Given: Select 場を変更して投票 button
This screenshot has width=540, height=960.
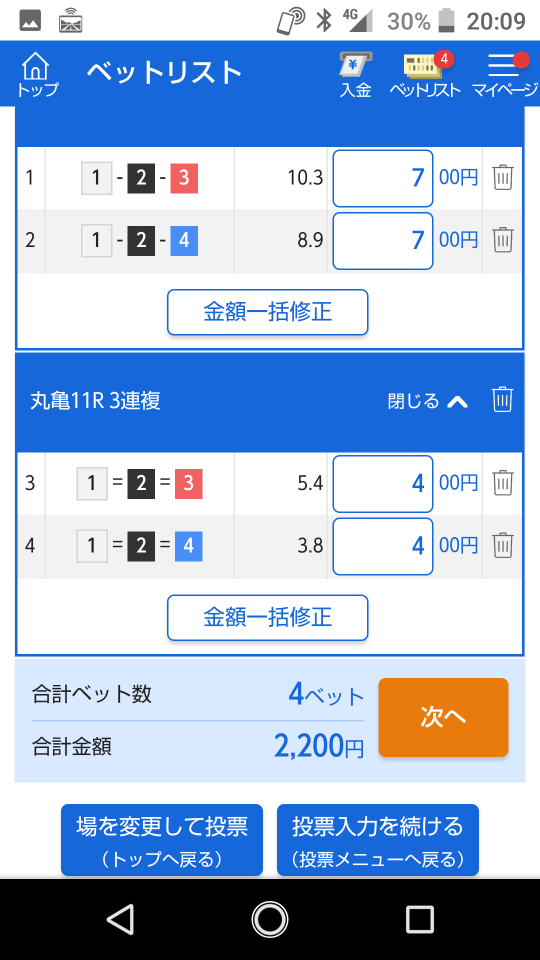Looking at the screenshot, I should [162, 839].
